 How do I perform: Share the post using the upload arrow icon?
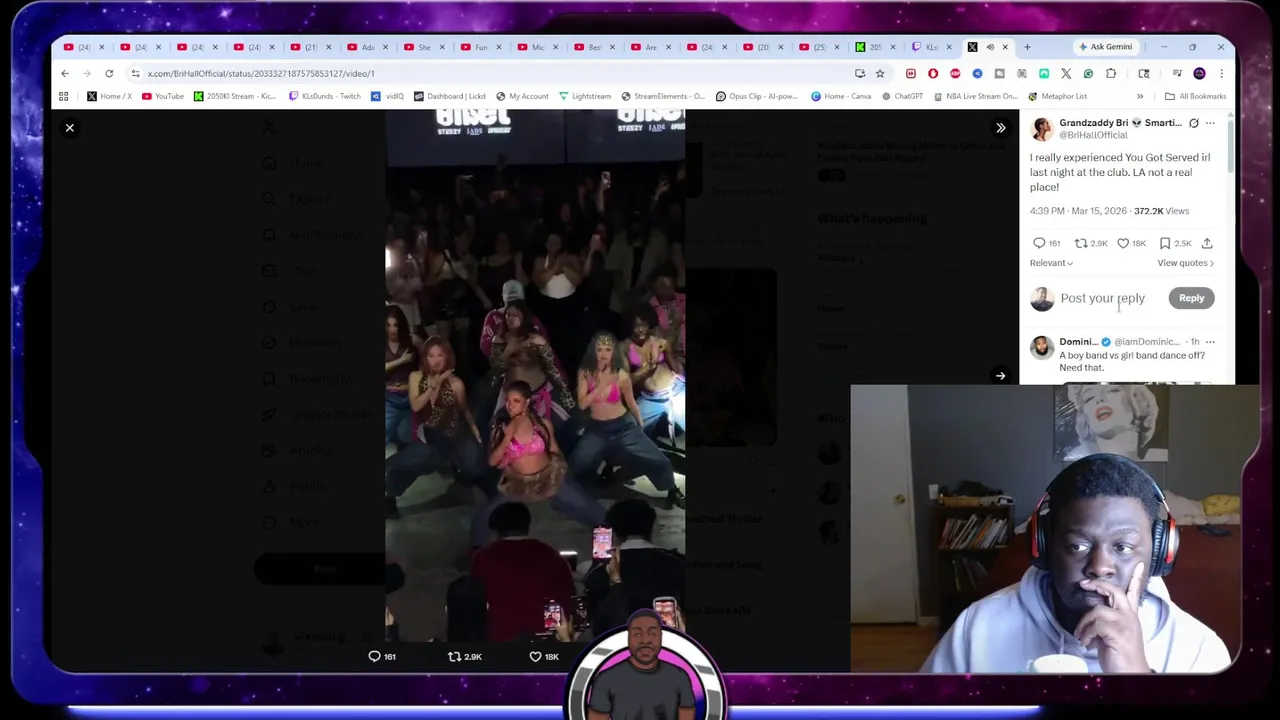click(x=1207, y=243)
